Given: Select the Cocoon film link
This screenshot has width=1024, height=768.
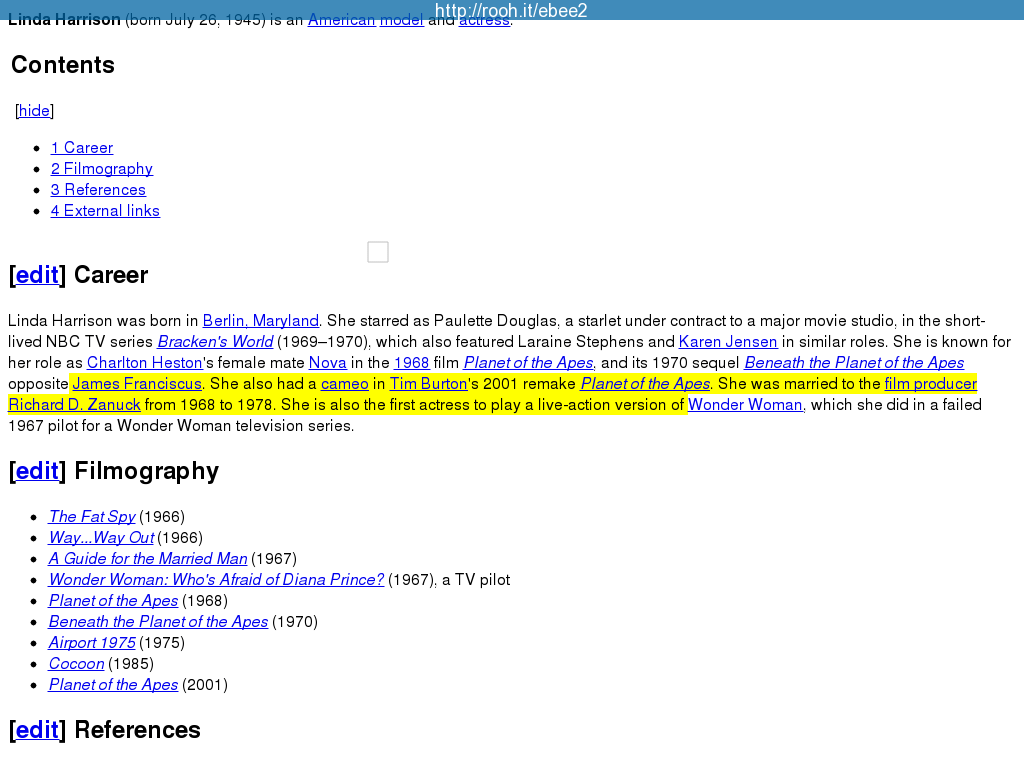Looking at the screenshot, I should click(x=76, y=664).
